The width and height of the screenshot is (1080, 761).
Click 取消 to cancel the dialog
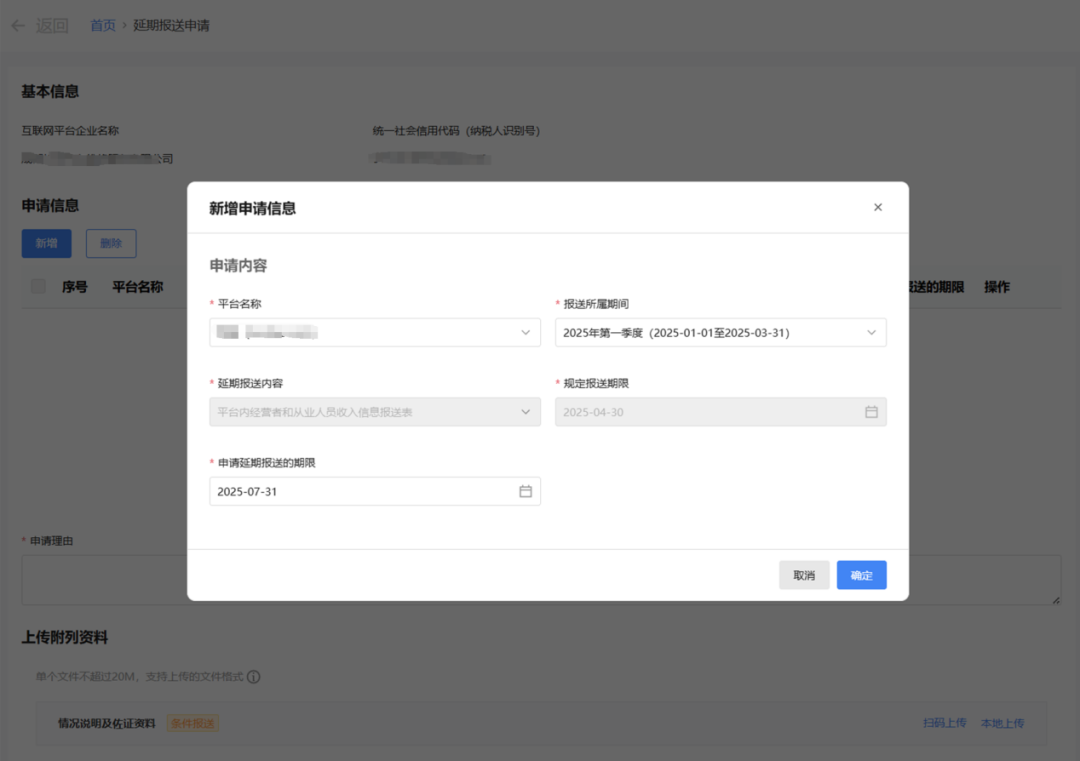point(804,575)
